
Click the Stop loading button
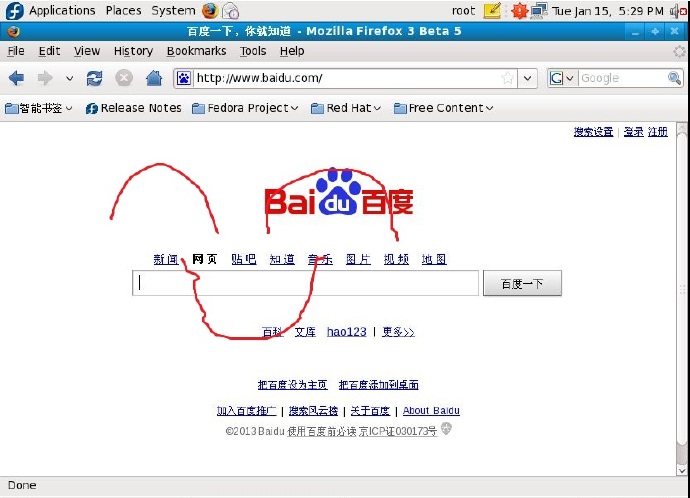pos(124,78)
